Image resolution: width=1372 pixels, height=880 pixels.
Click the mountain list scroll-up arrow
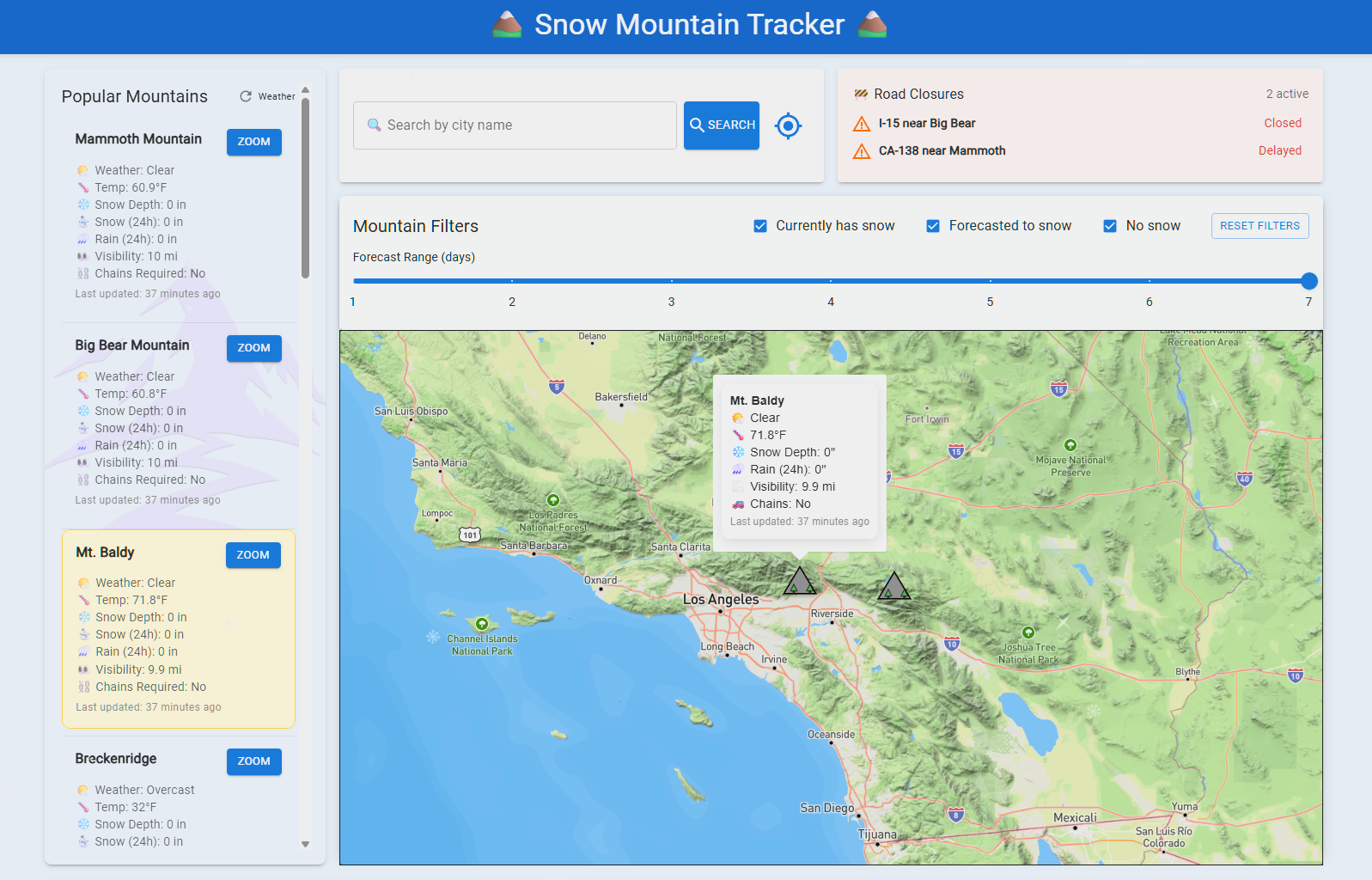[305, 90]
